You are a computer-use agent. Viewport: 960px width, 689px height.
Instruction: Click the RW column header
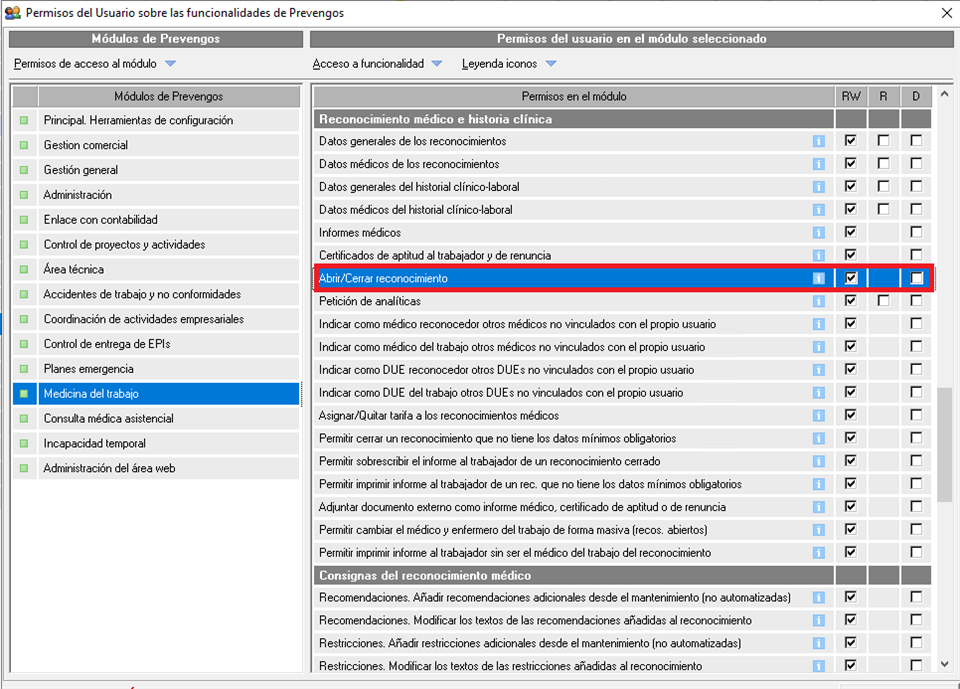click(851, 97)
